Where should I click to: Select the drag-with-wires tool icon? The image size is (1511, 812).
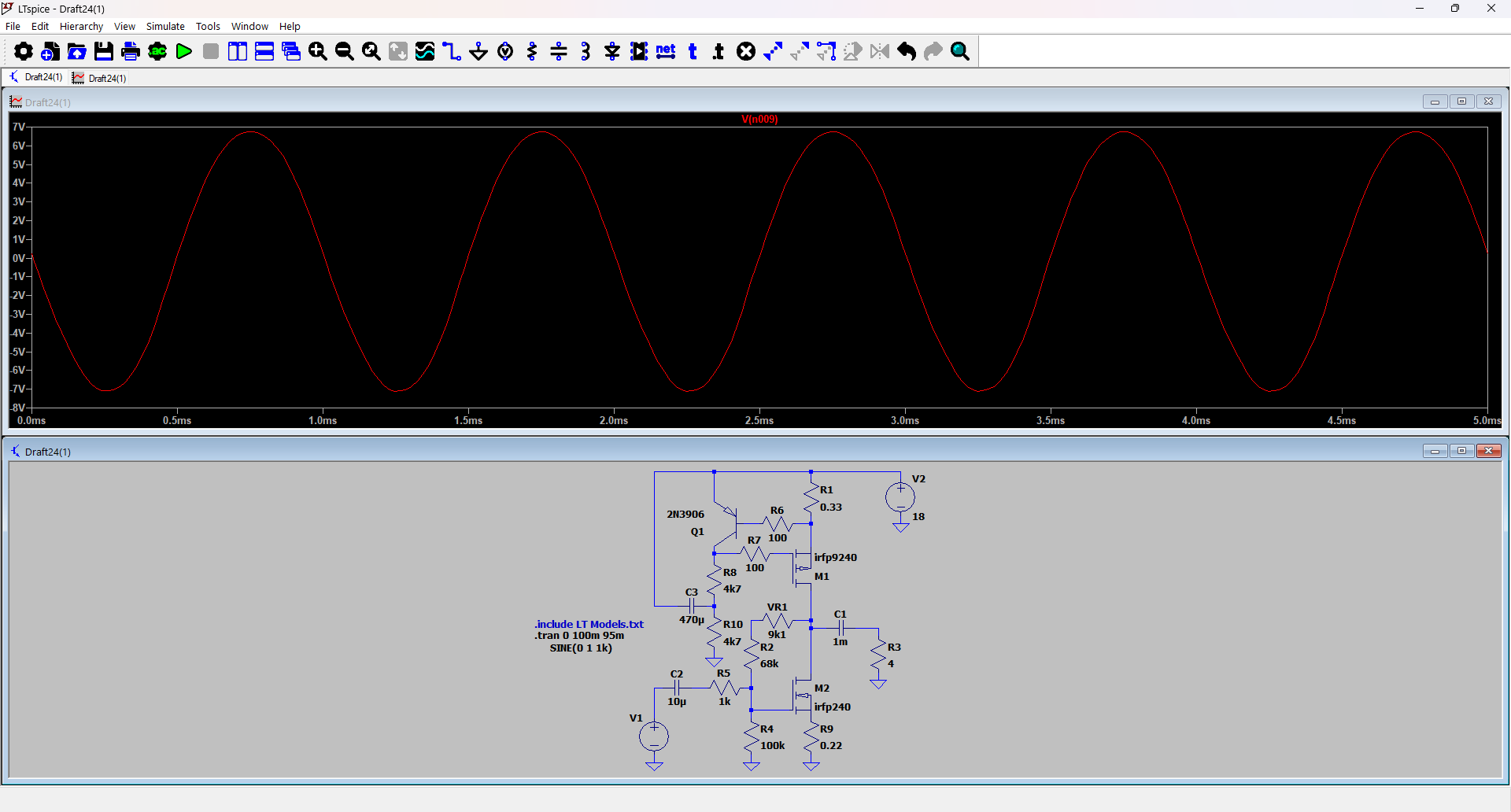point(826,52)
